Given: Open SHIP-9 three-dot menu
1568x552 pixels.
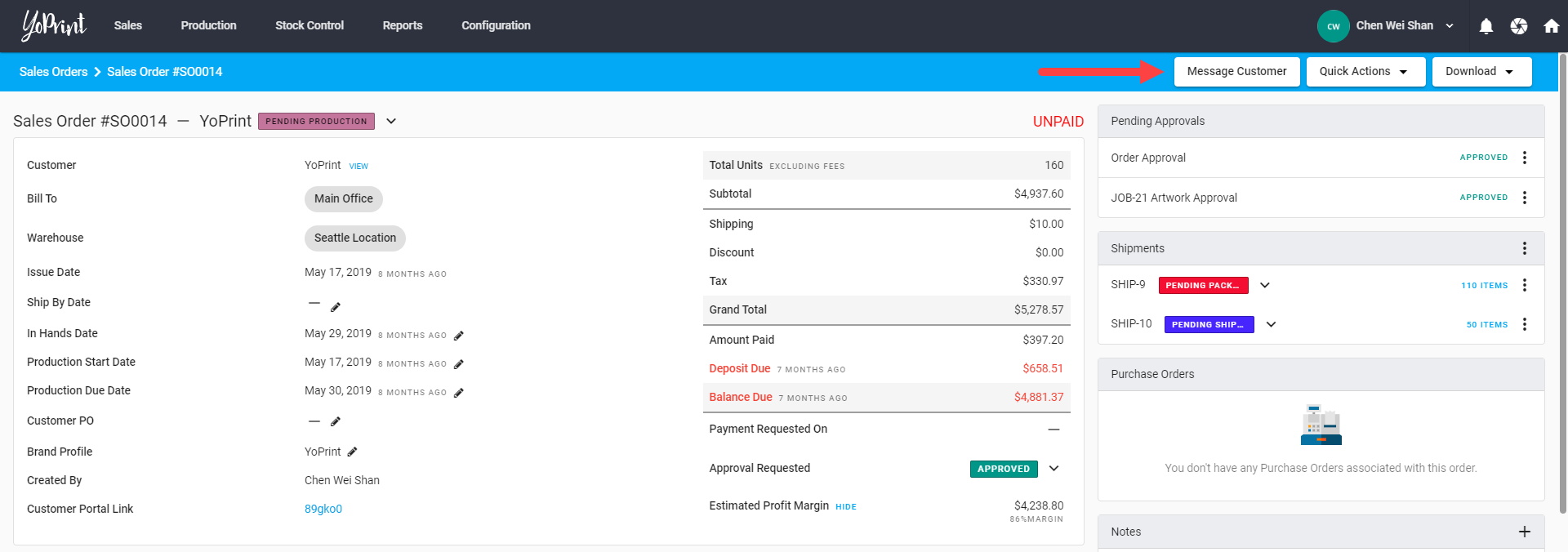Looking at the screenshot, I should (1525, 285).
